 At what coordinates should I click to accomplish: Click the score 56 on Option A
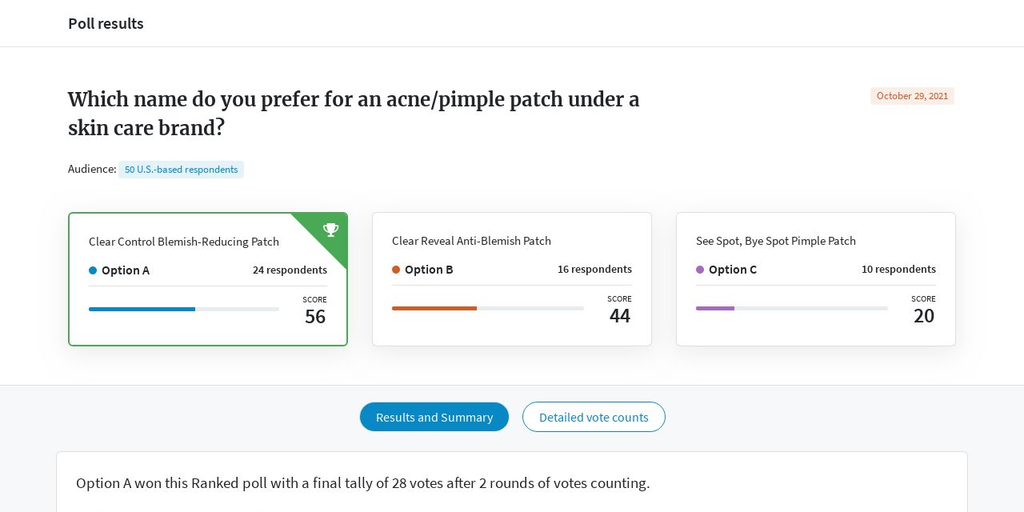(315, 317)
